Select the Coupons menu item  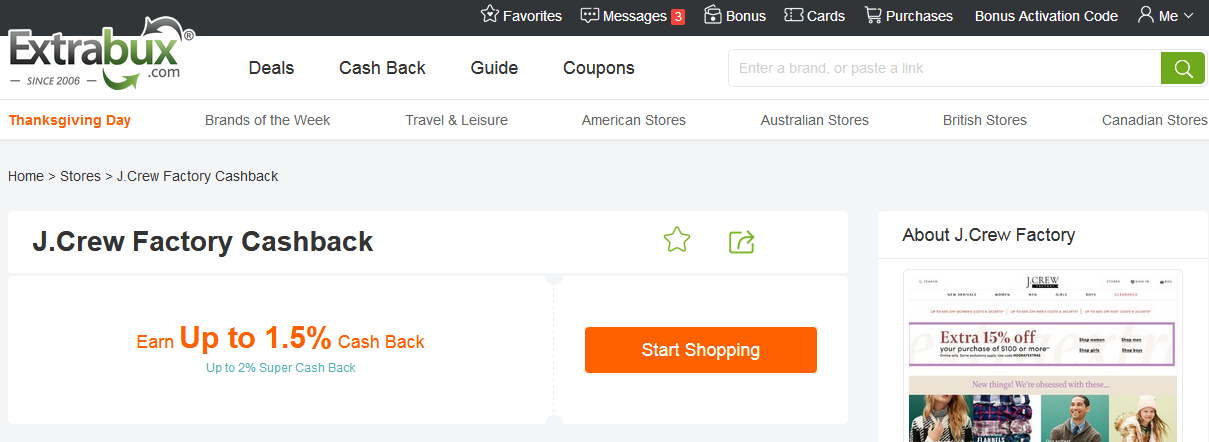click(x=598, y=68)
